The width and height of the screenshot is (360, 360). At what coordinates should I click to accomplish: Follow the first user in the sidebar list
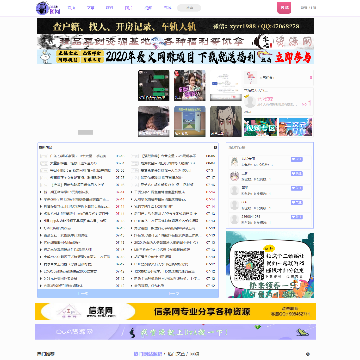(297, 160)
